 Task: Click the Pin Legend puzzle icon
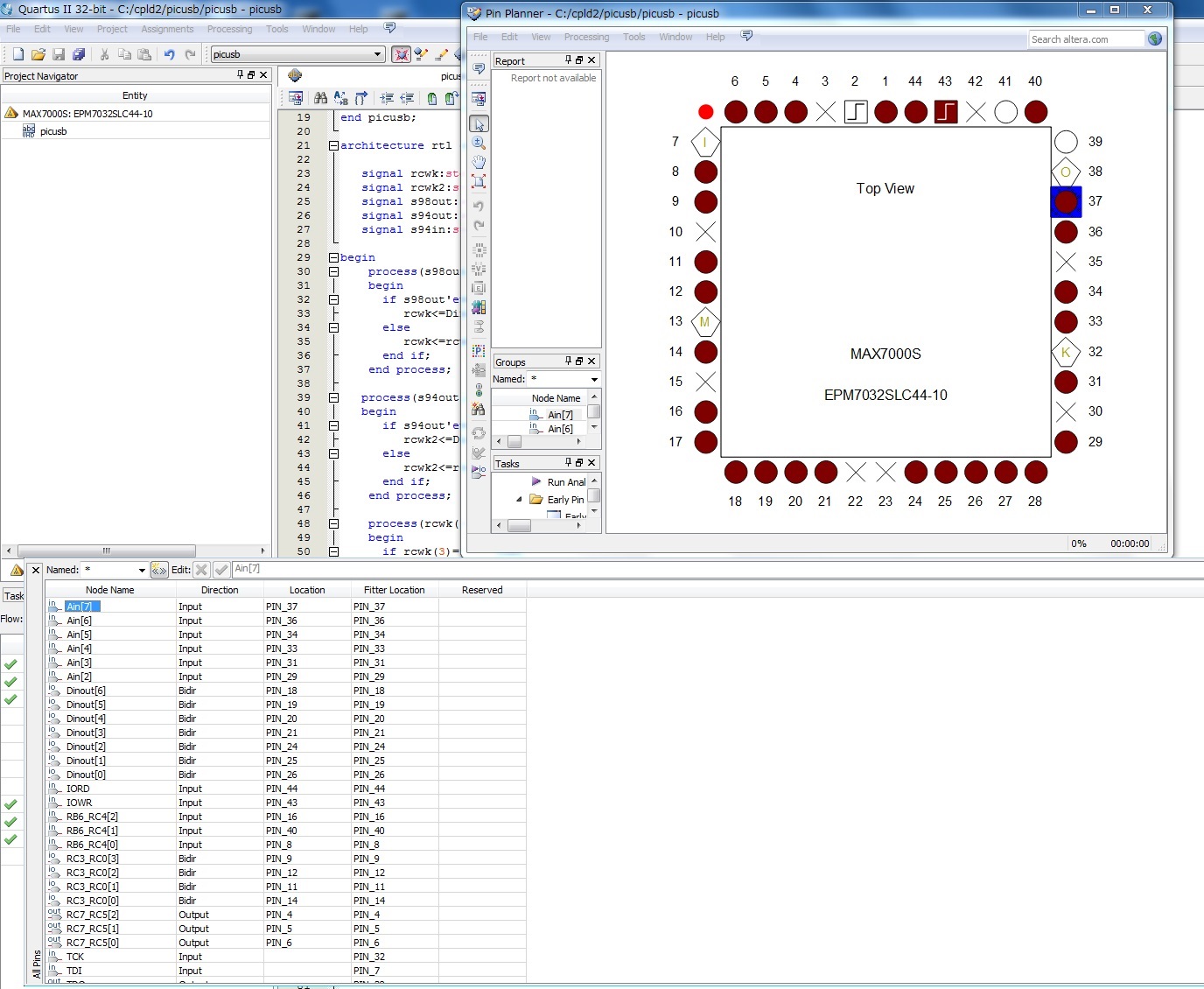click(479, 307)
